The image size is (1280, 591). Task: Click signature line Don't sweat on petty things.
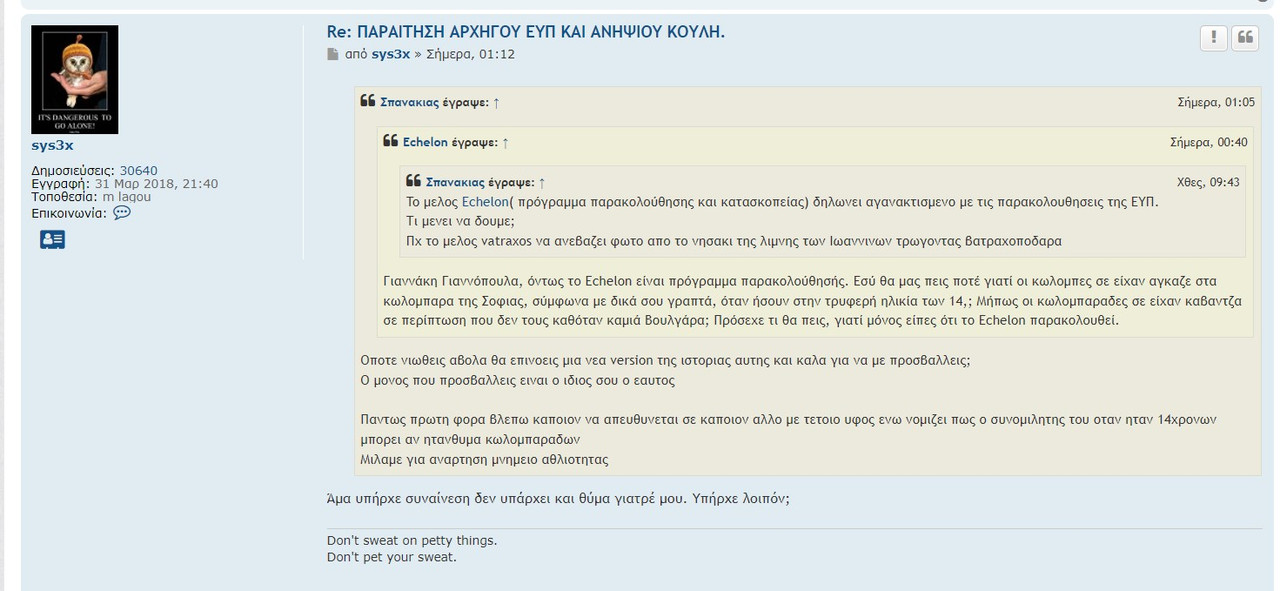412,541
